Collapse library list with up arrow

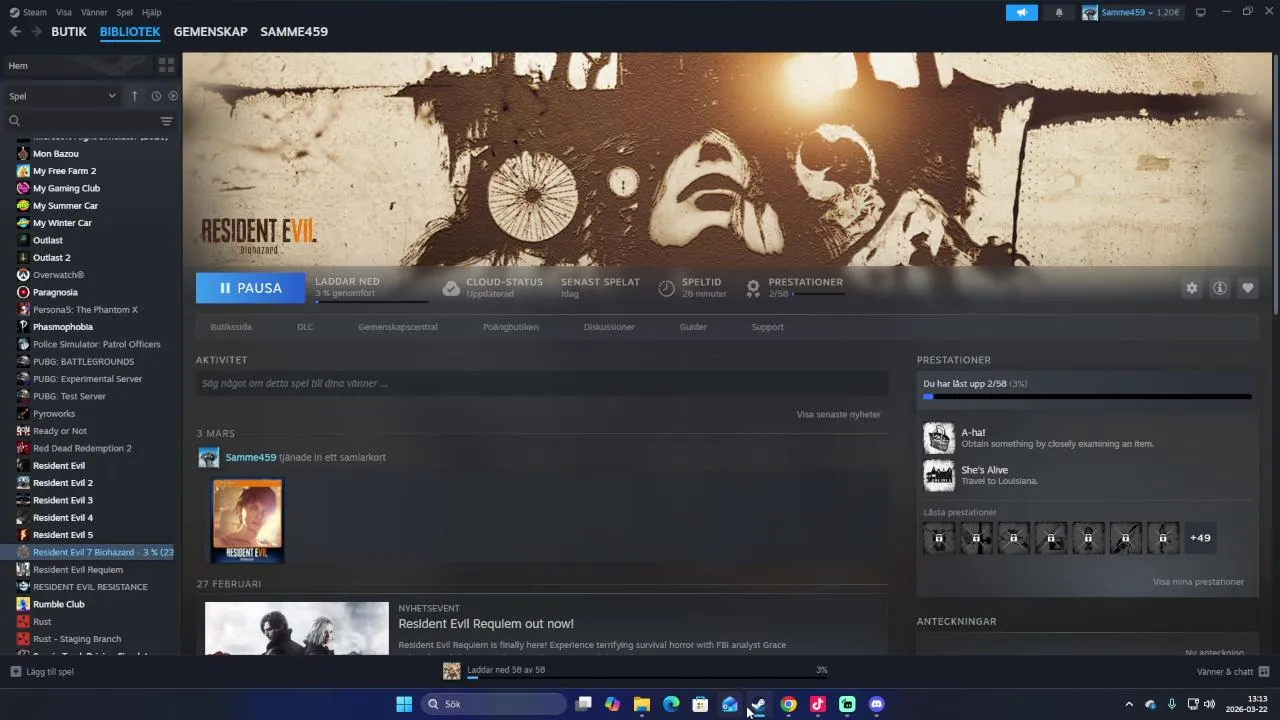(135, 96)
